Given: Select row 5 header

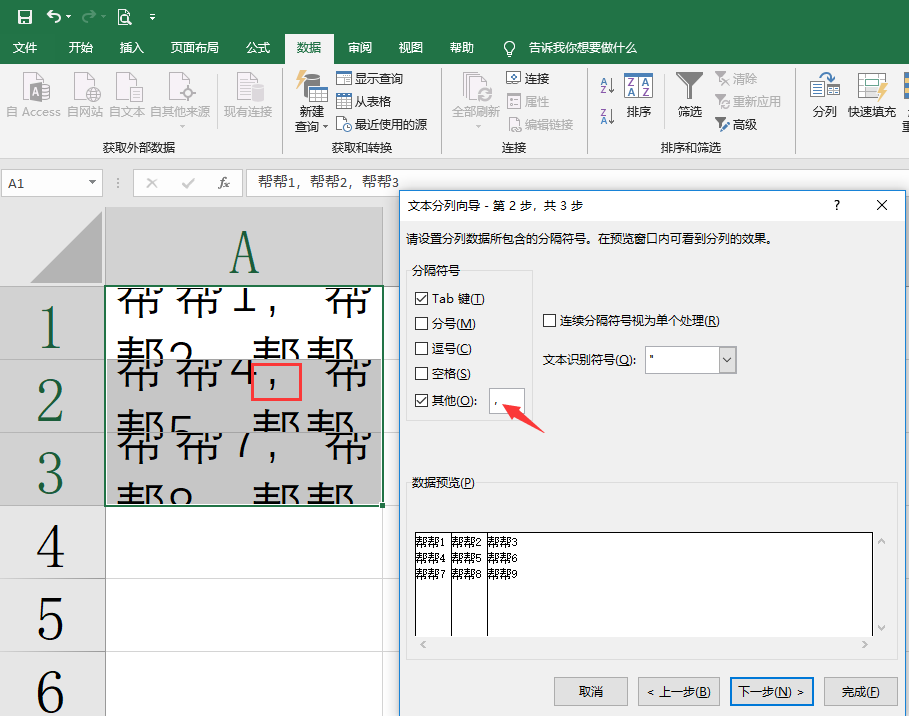Looking at the screenshot, I should pos(52,616).
